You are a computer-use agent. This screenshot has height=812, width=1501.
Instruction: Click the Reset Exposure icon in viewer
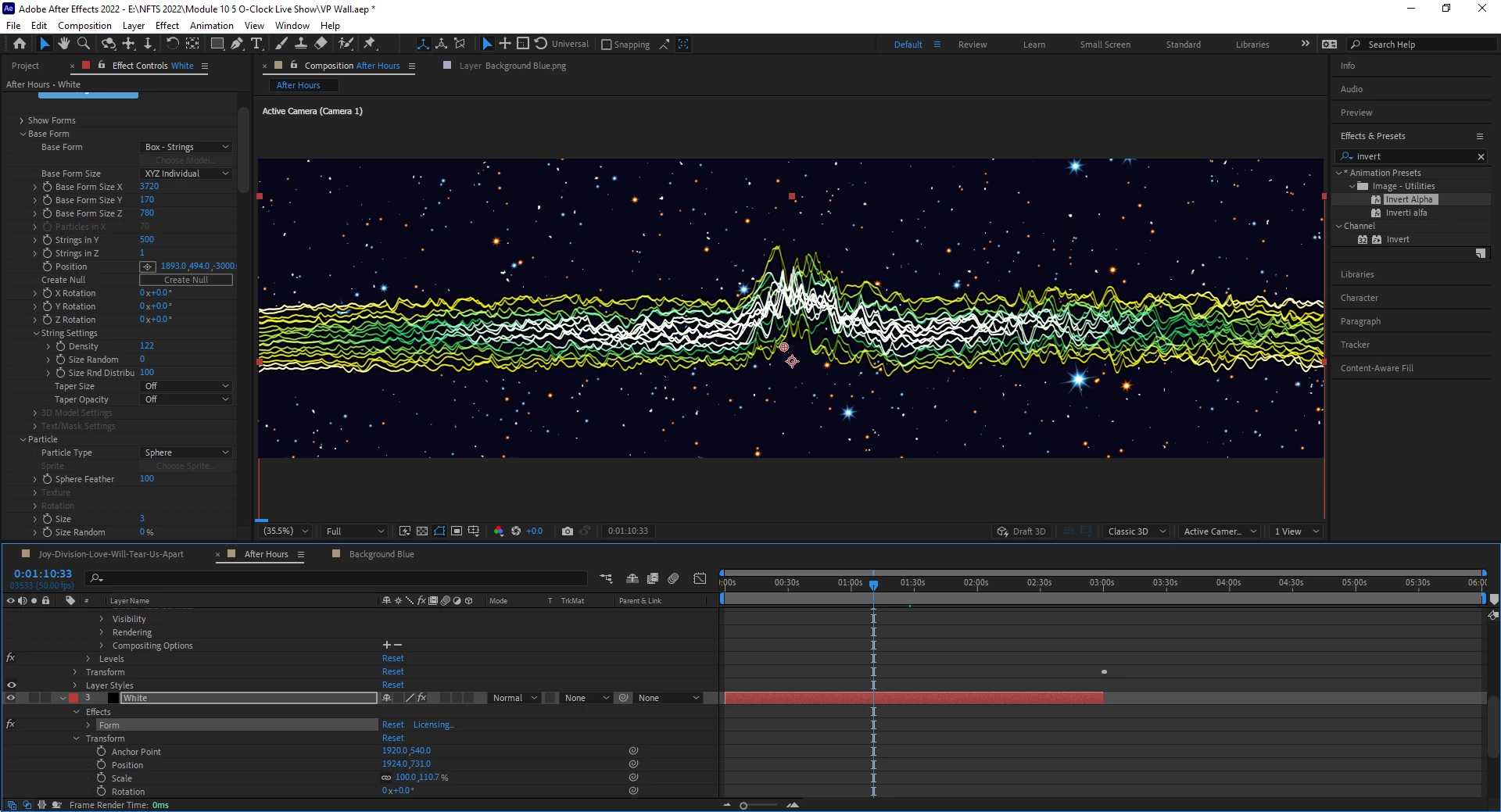(x=516, y=531)
